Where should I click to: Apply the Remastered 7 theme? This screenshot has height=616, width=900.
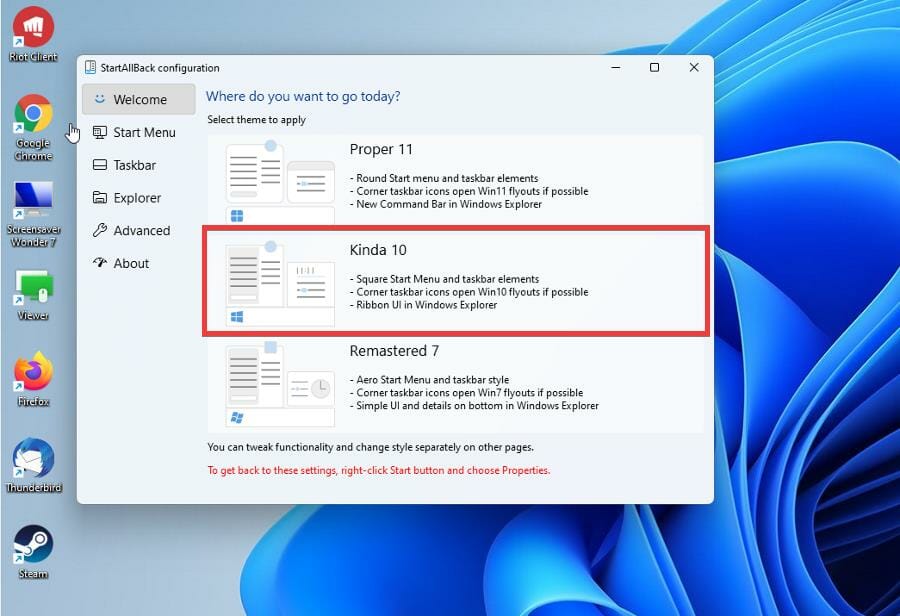[x=455, y=385]
